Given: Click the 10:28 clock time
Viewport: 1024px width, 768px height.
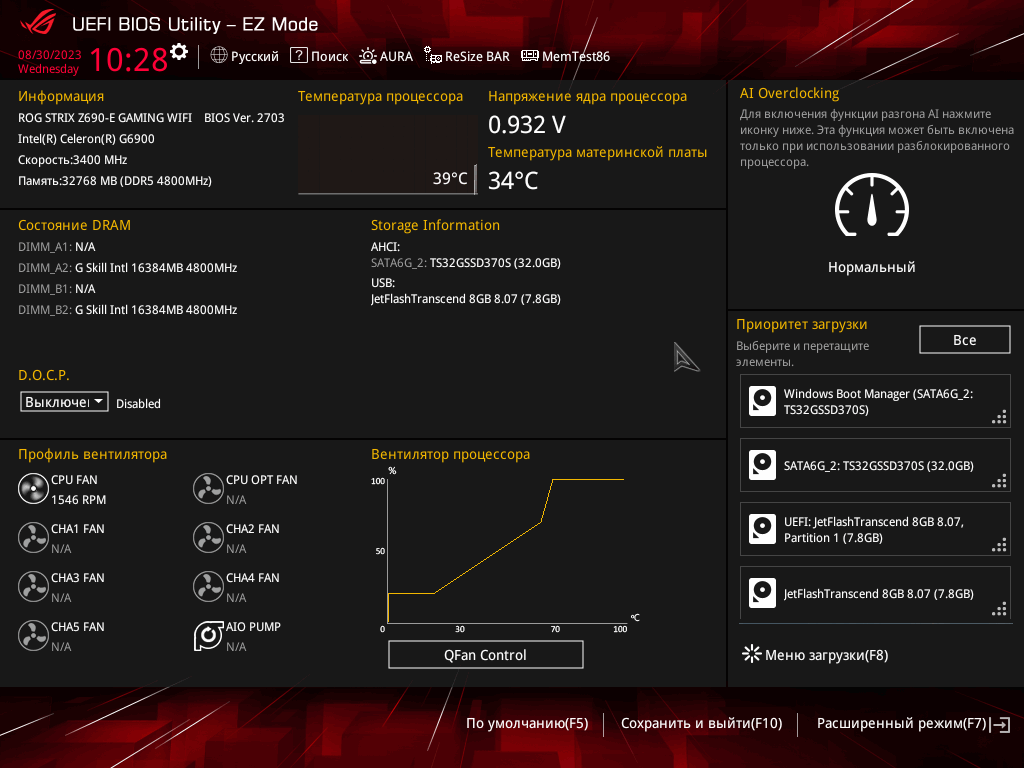Looking at the screenshot, I should pos(129,59).
